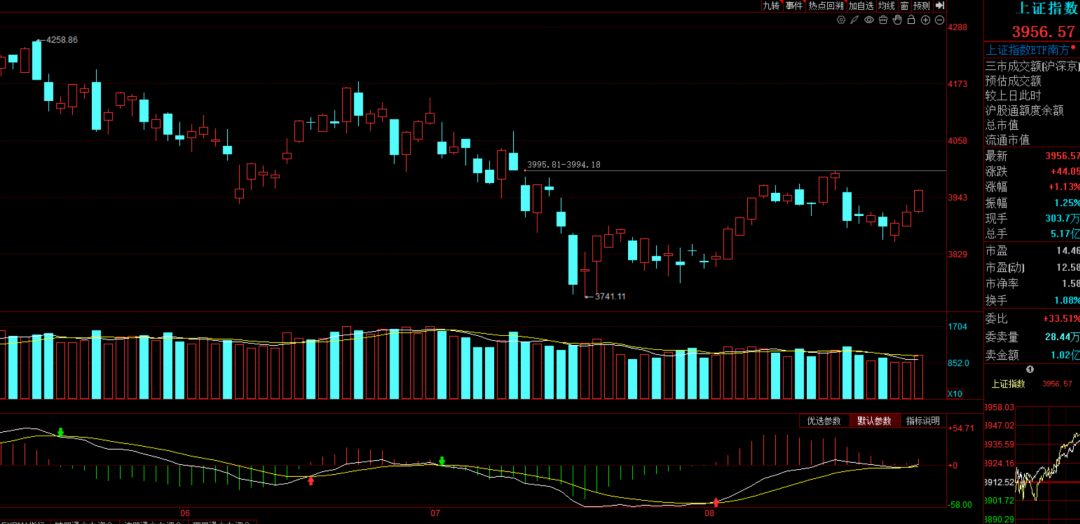Toggle the 均线 moving average button

pyautogui.click(x=886, y=6)
